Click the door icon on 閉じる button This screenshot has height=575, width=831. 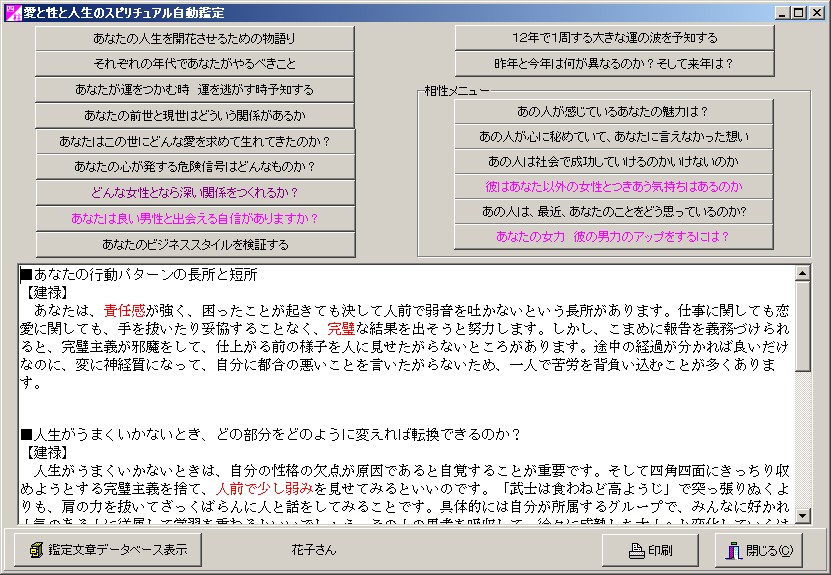[734, 551]
